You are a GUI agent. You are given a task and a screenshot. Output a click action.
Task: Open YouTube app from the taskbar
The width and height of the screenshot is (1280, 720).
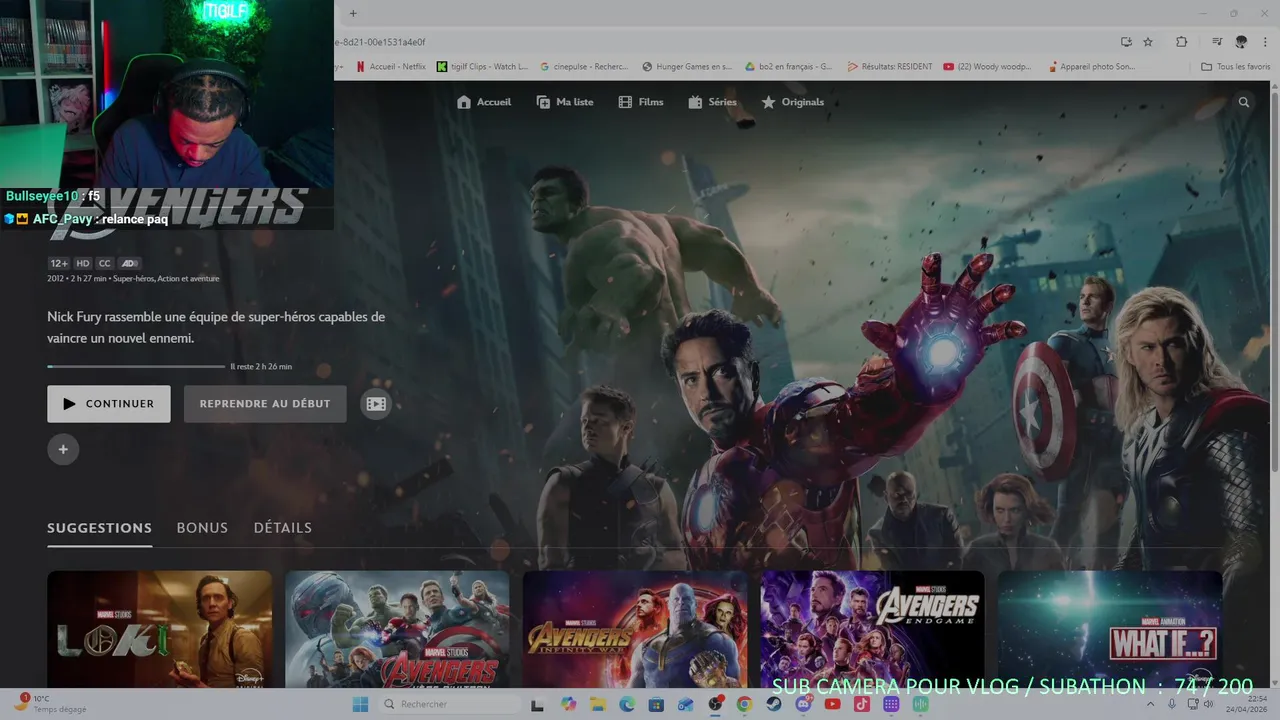point(832,704)
